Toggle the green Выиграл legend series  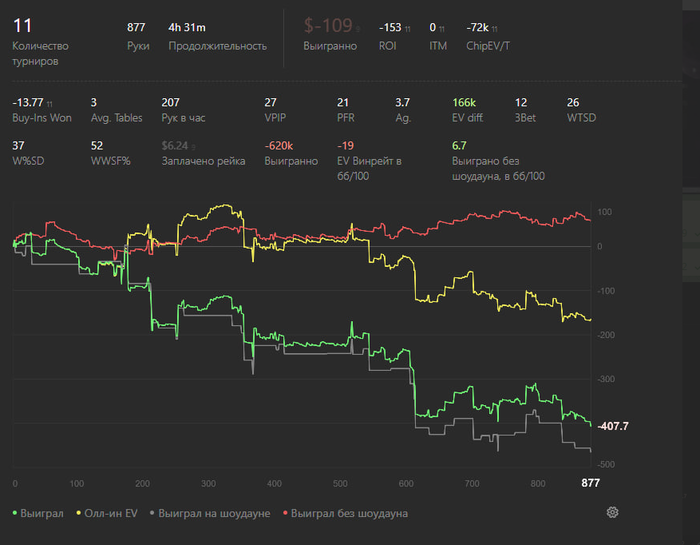coord(39,513)
